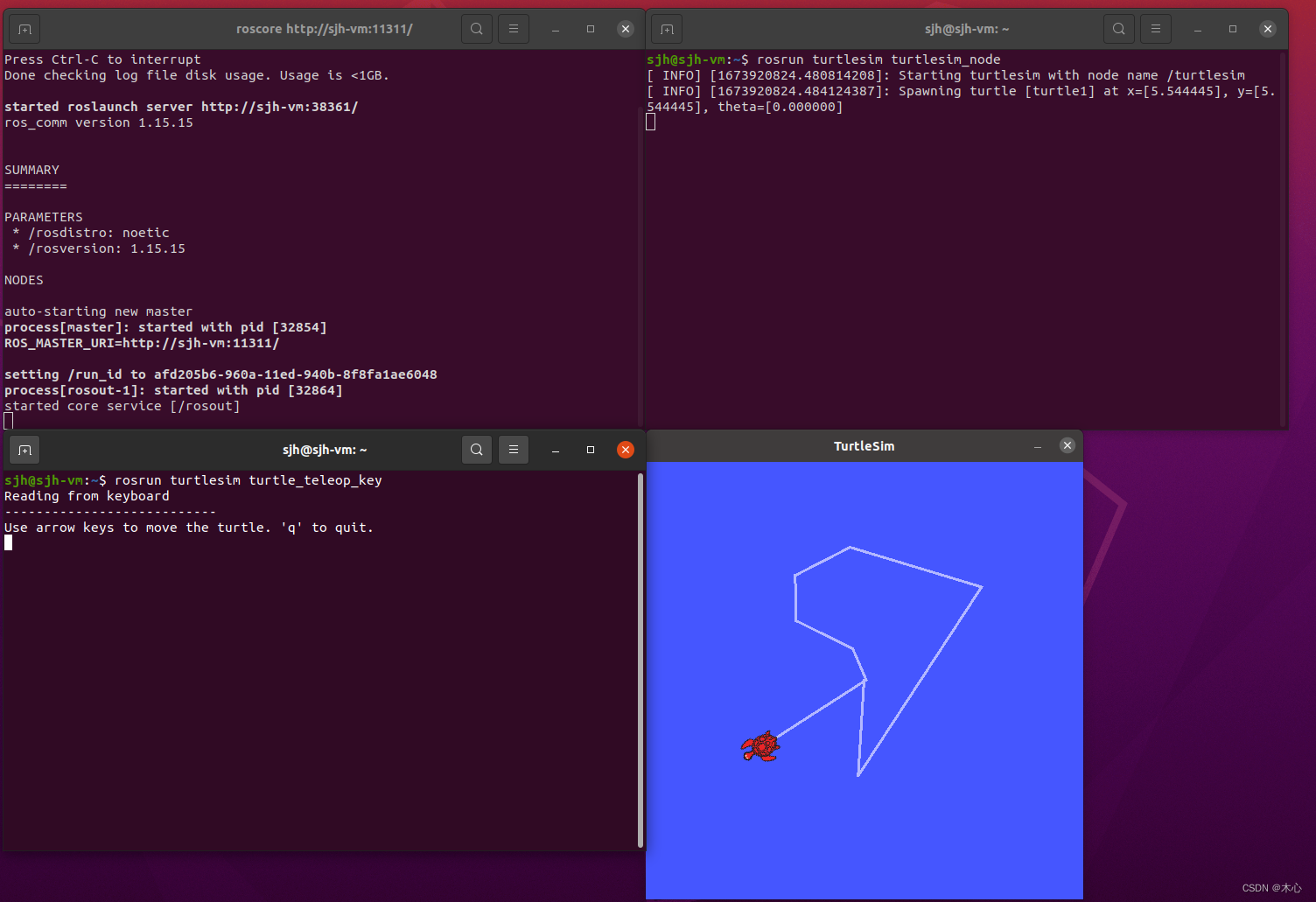
Task: Minimize the turtle_teleop_key terminal
Action: click(x=556, y=450)
